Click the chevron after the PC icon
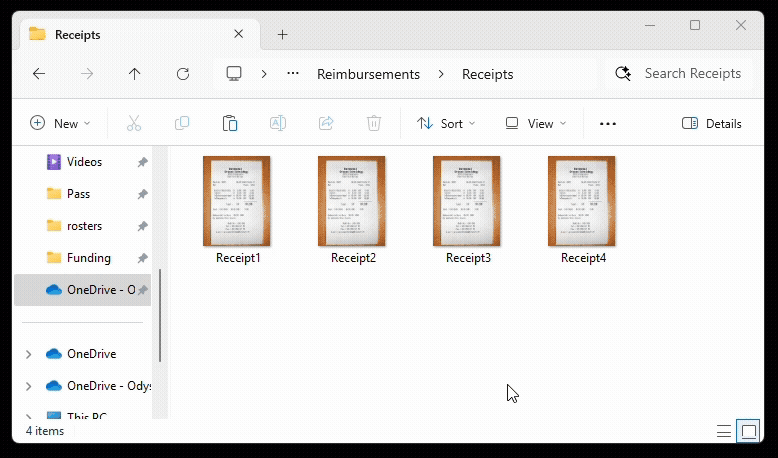 [x=264, y=74]
